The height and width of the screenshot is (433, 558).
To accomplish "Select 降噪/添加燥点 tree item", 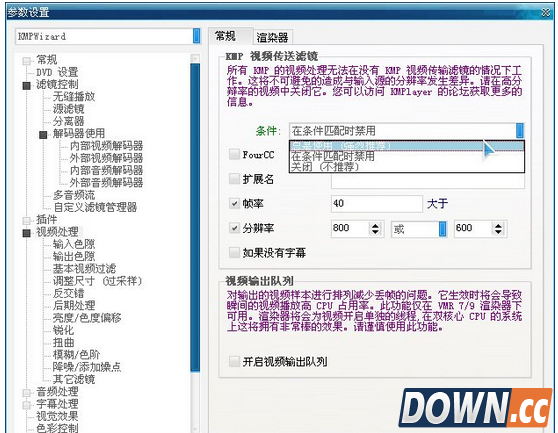I will 87,367.
